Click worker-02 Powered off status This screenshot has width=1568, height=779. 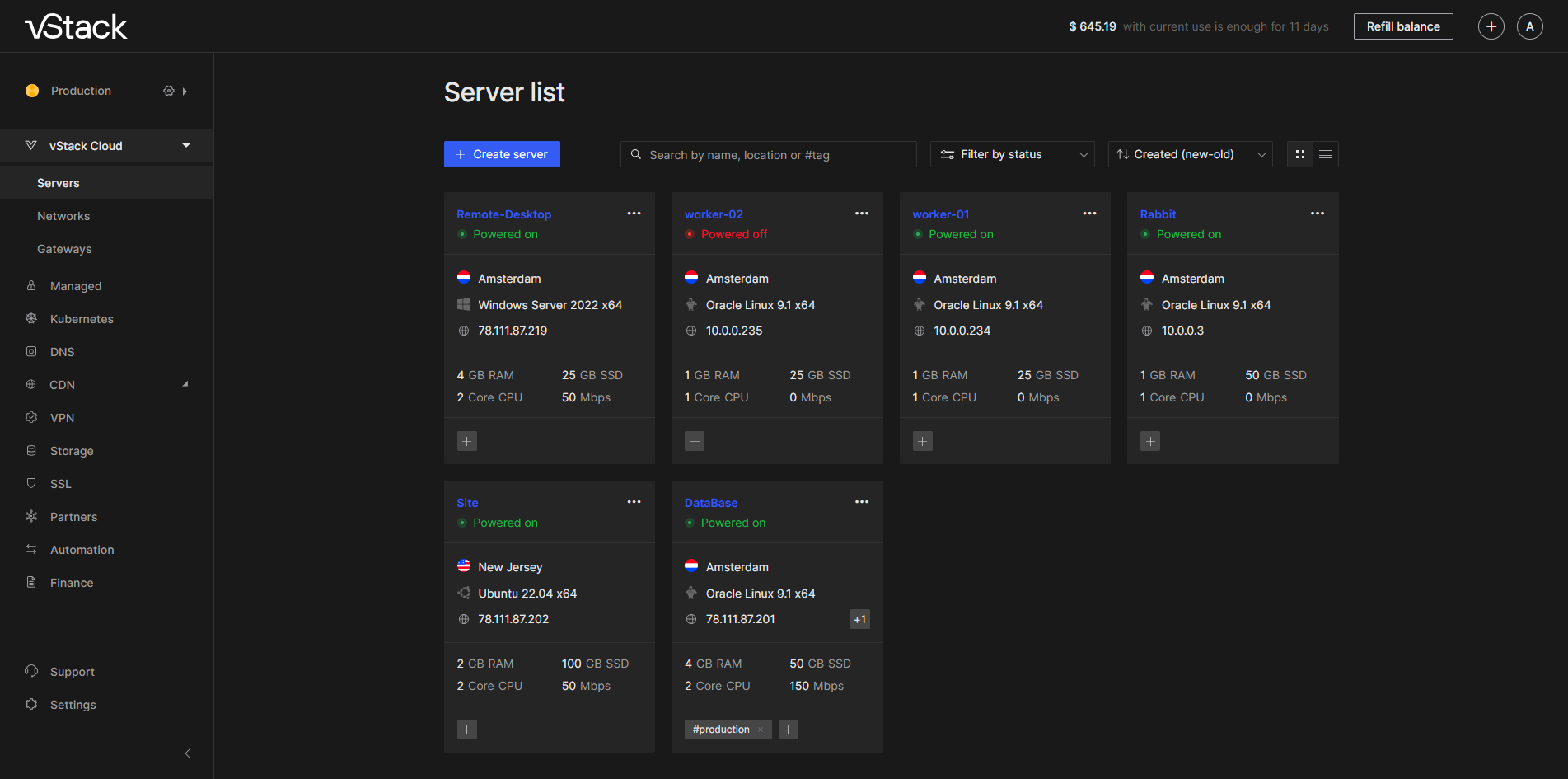point(733,234)
